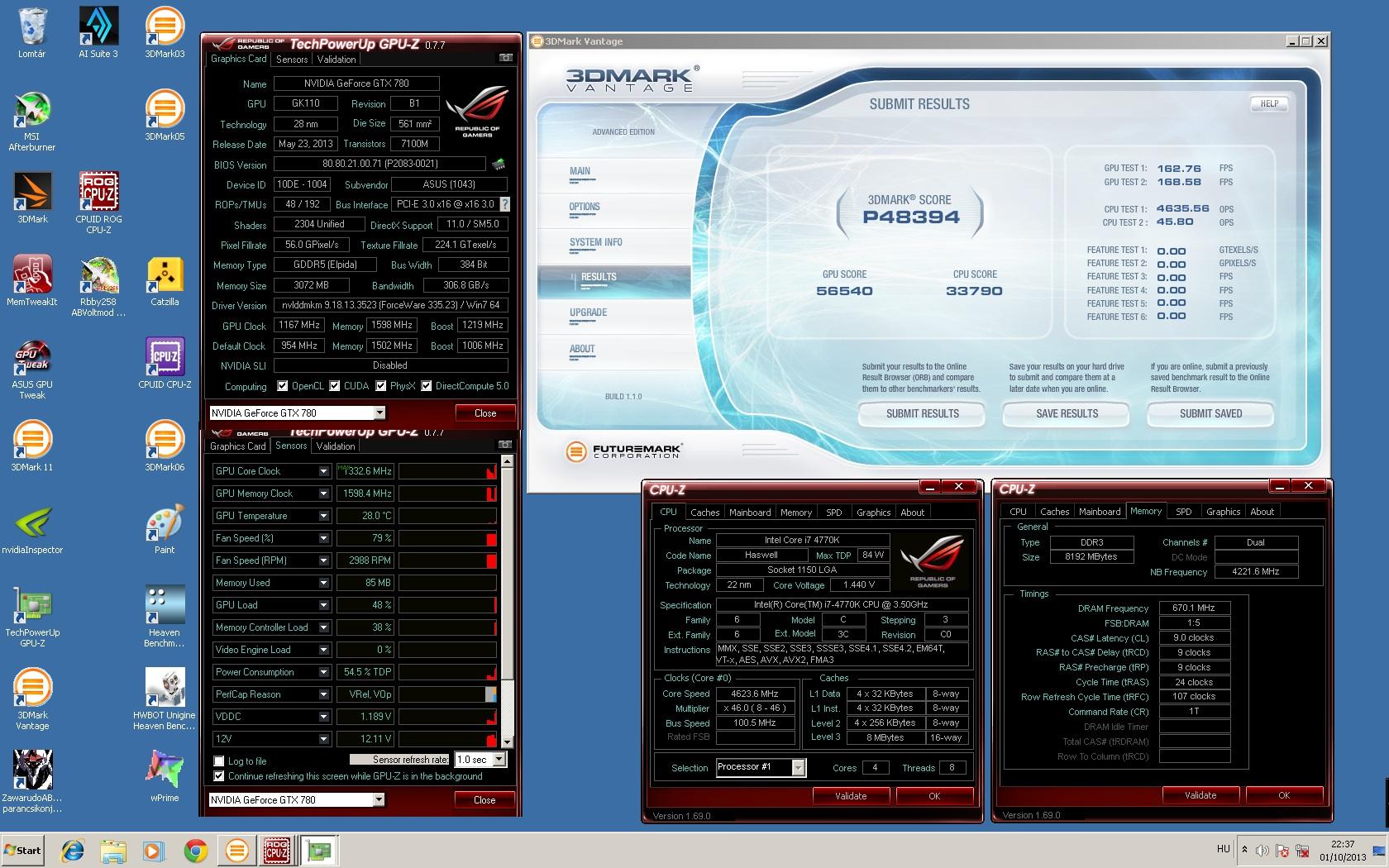Open SPD tab in right CPU-Z window
Screen dimensions: 1389x868
pos(1184,512)
